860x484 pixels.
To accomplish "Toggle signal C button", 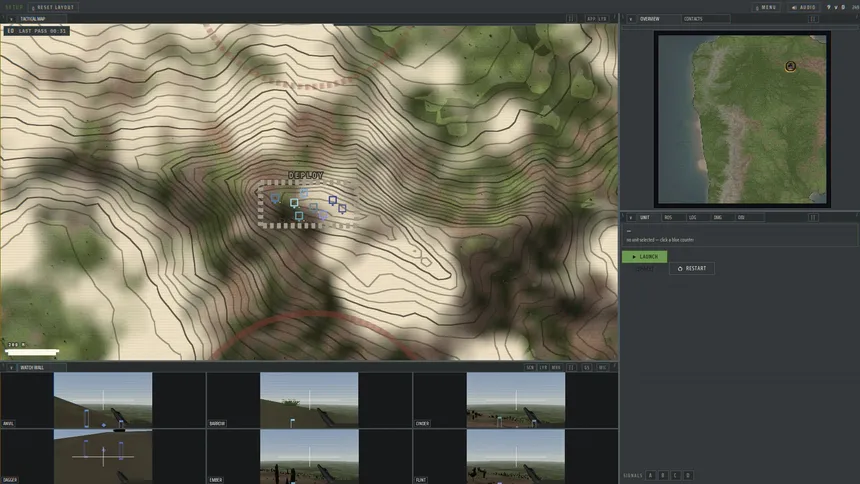I will coord(675,475).
